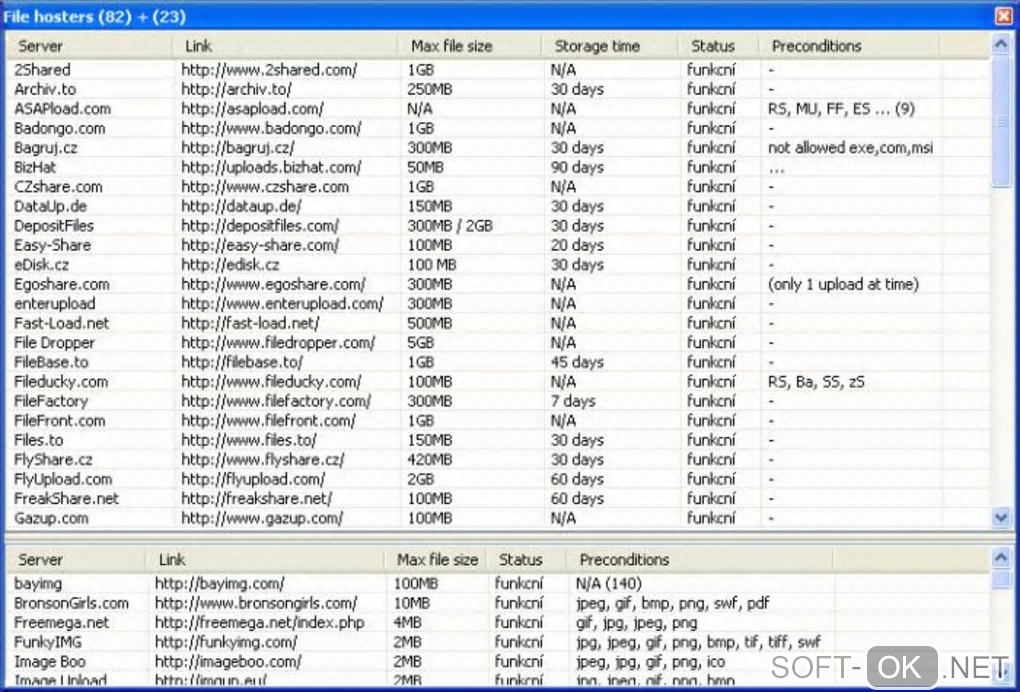
Task: Select the Egoshare.com server row
Action: coord(499,284)
